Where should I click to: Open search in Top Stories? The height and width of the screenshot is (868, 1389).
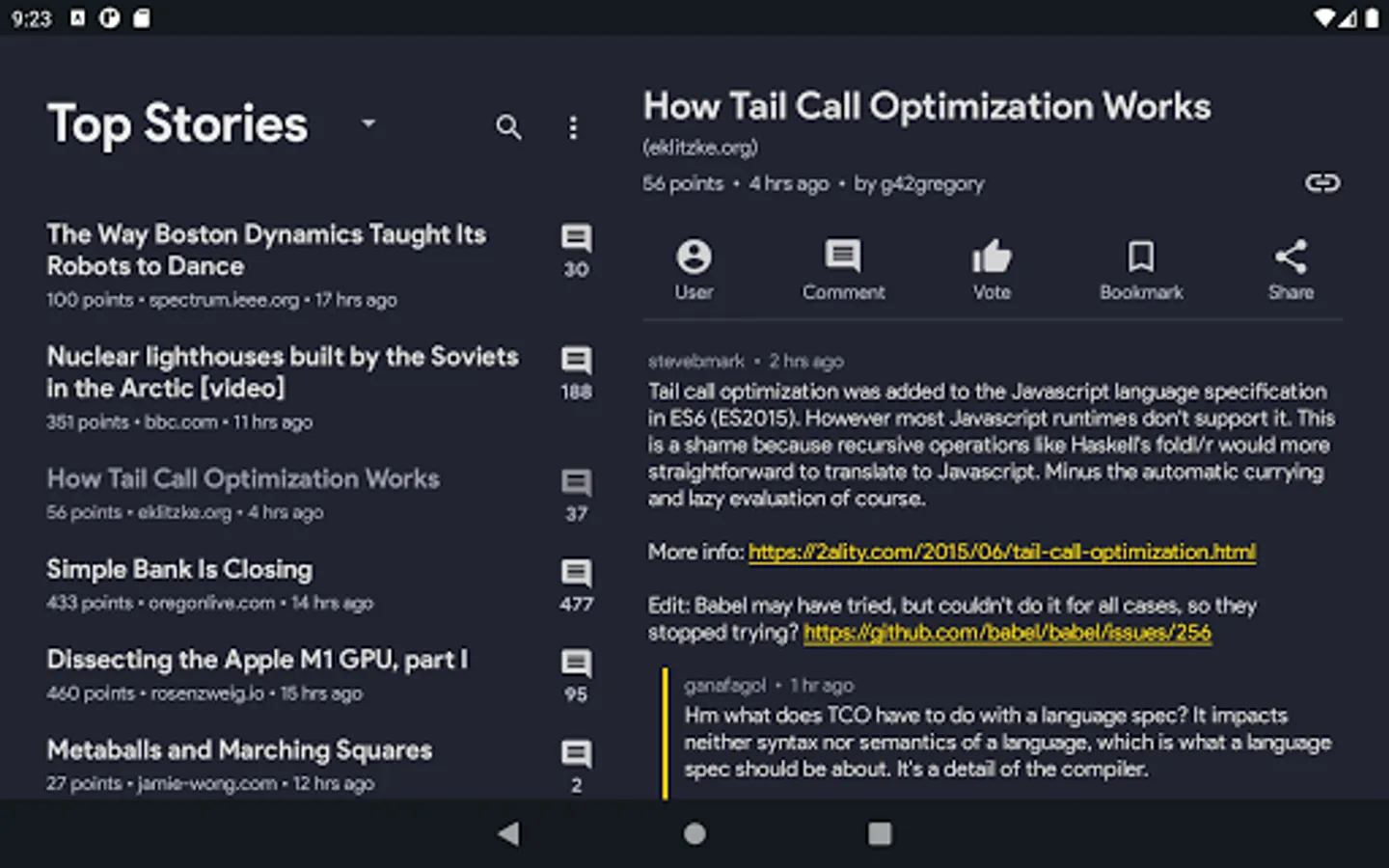508,126
